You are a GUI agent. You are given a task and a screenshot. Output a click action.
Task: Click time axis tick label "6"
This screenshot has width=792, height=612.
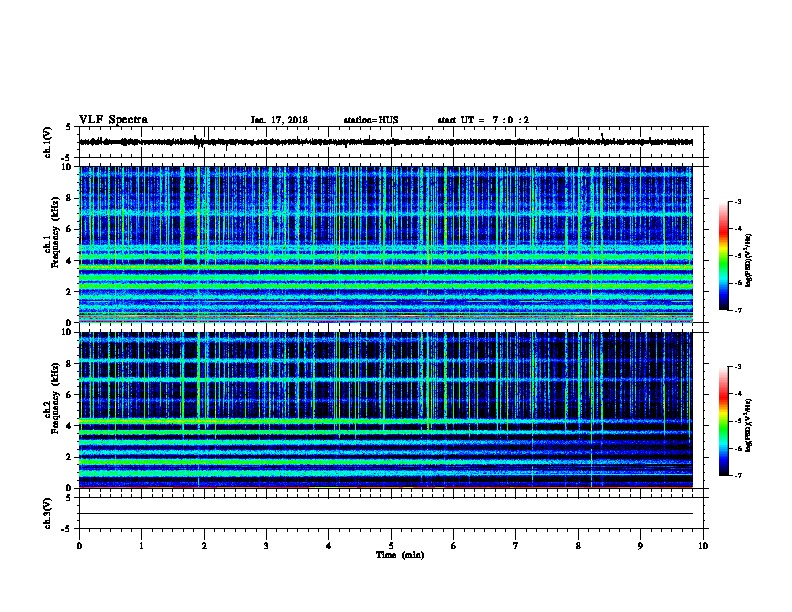[454, 546]
